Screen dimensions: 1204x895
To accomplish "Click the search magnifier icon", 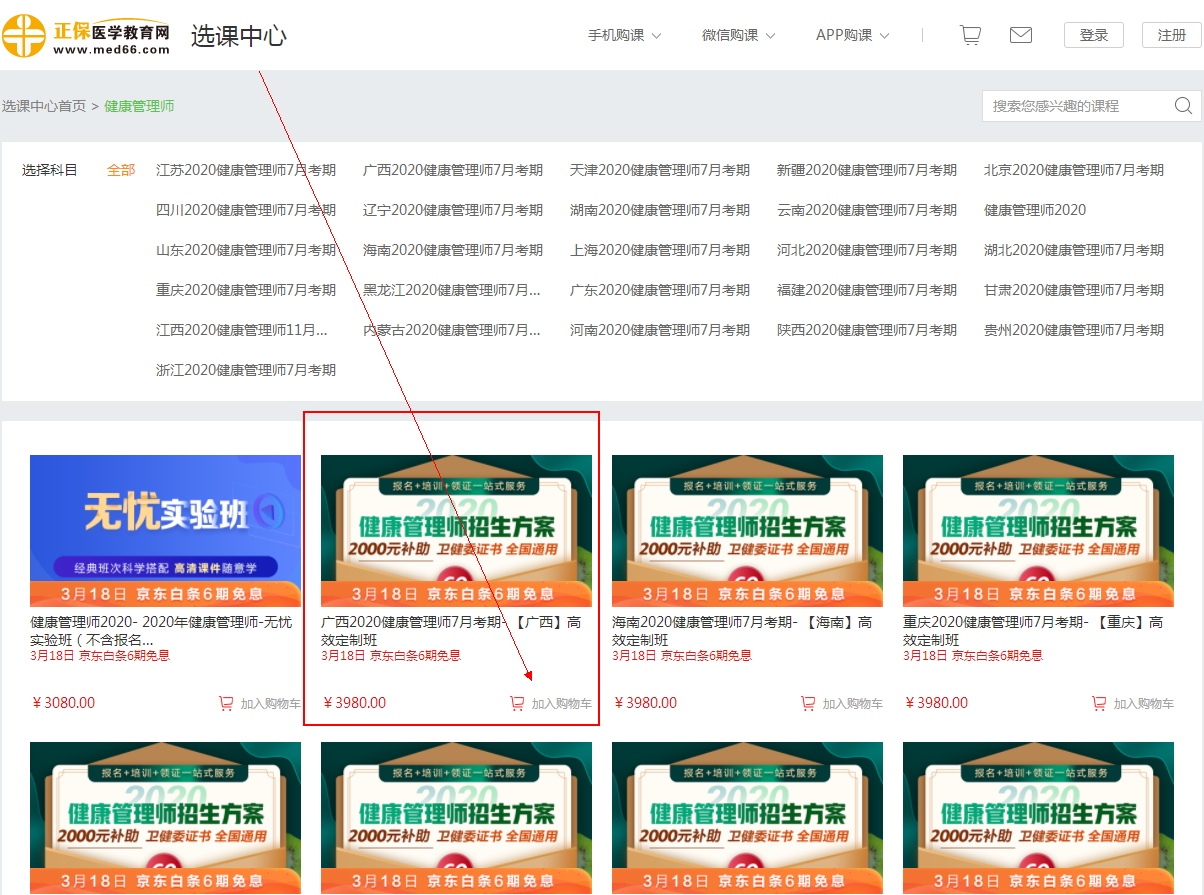I will point(1183,106).
